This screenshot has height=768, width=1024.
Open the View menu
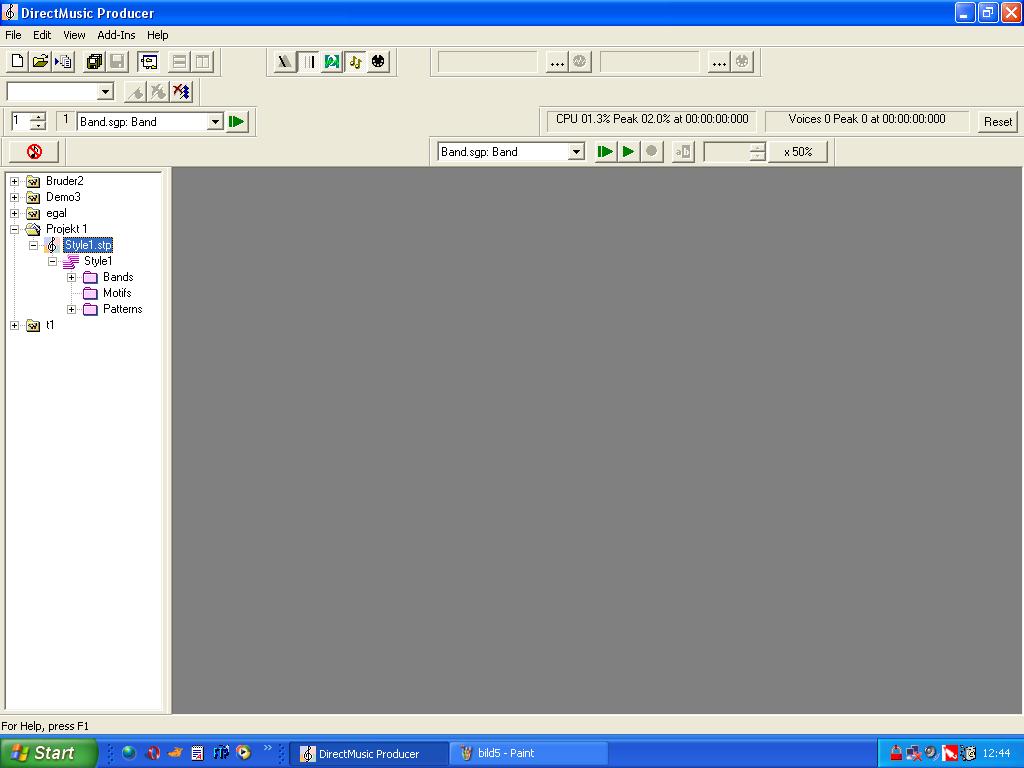(74, 35)
